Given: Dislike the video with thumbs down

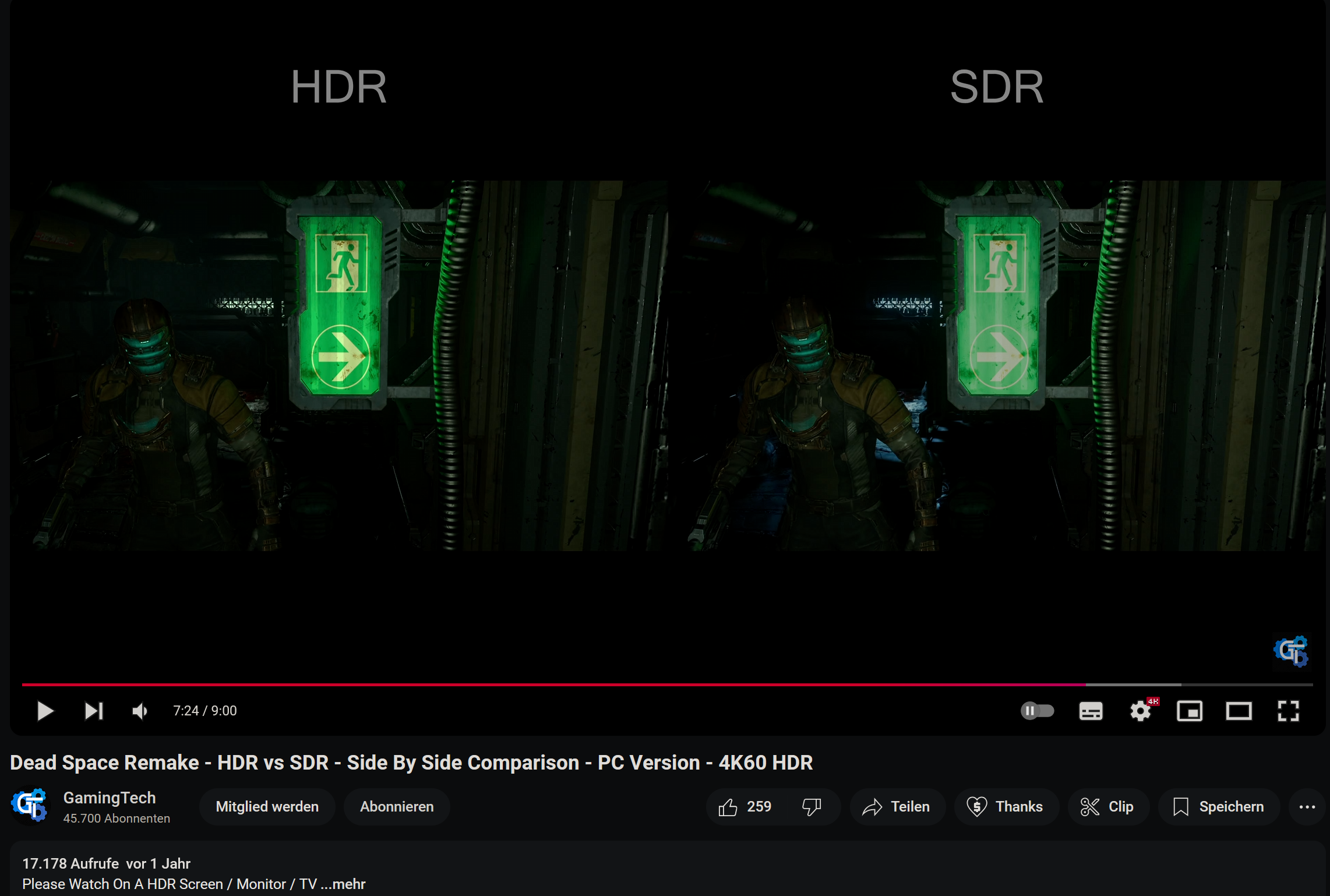Looking at the screenshot, I should pyautogui.click(x=812, y=807).
